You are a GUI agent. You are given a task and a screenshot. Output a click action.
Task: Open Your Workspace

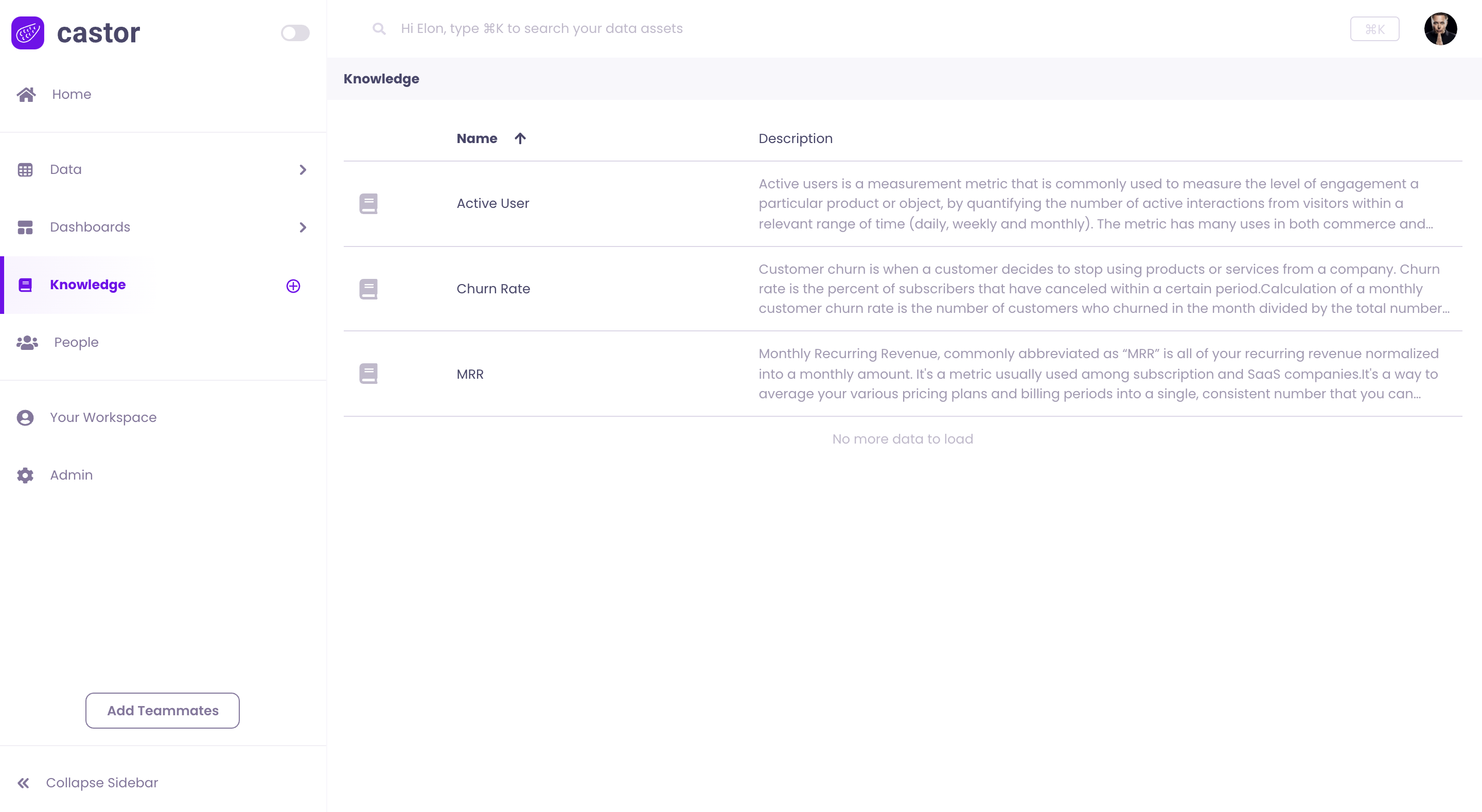point(103,417)
